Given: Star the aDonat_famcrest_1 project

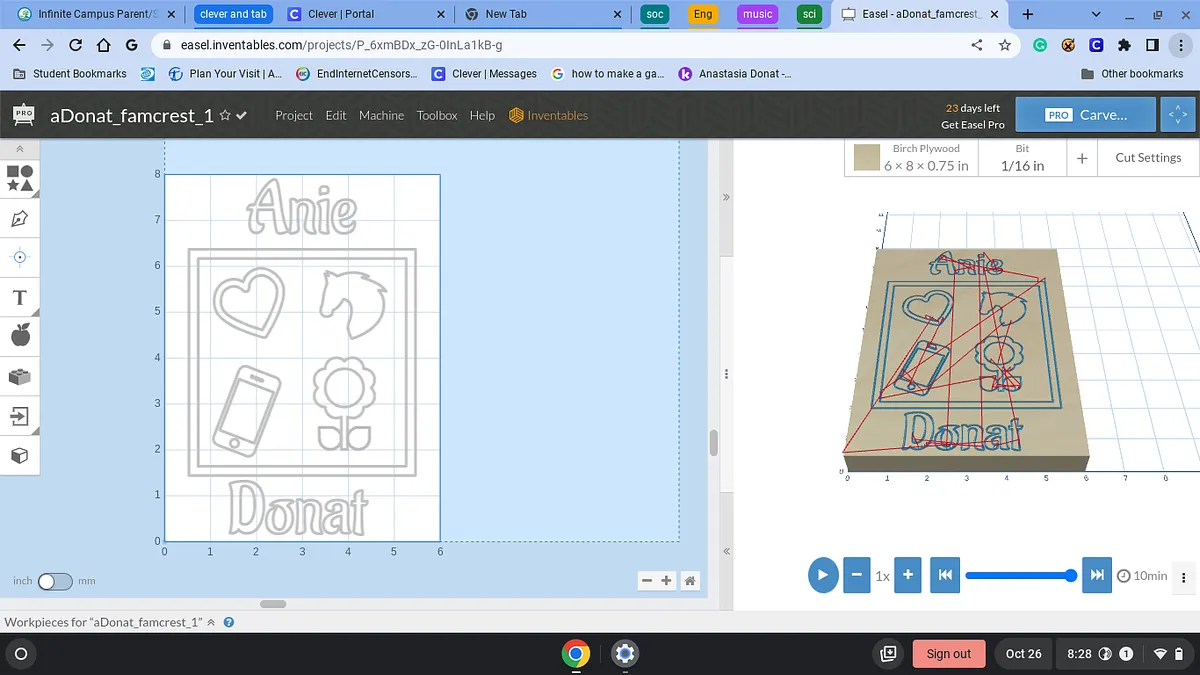Looking at the screenshot, I should 225,115.
